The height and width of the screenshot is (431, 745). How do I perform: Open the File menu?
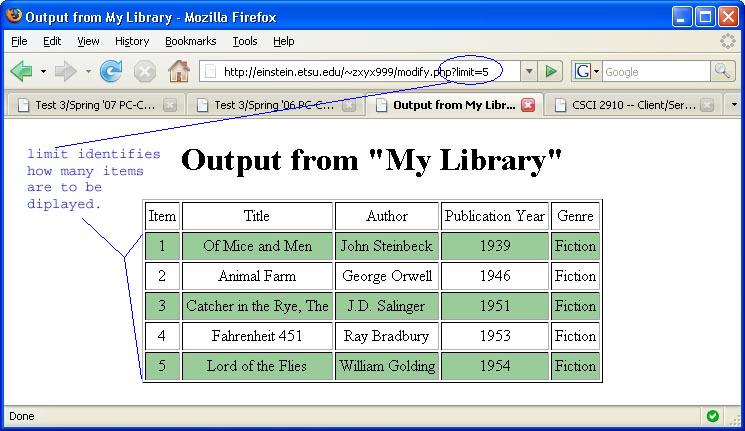click(x=19, y=41)
